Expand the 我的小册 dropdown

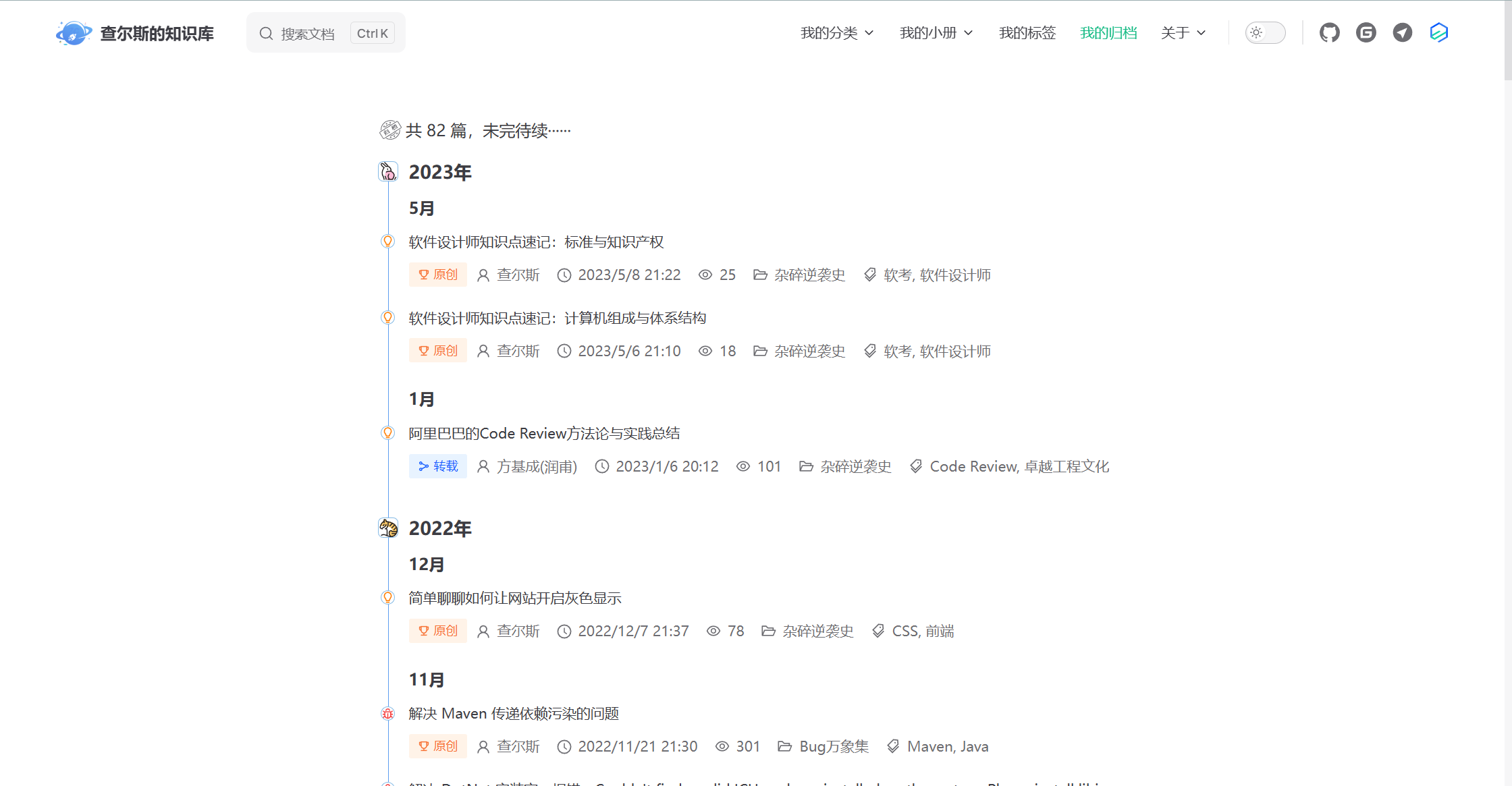936,33
